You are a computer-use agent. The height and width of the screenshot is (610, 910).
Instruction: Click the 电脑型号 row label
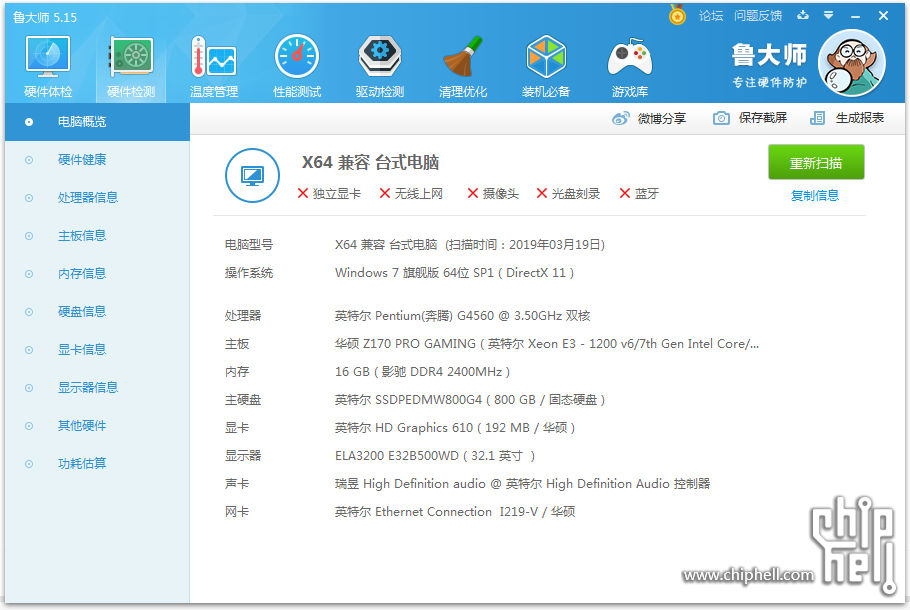(249, 245)
